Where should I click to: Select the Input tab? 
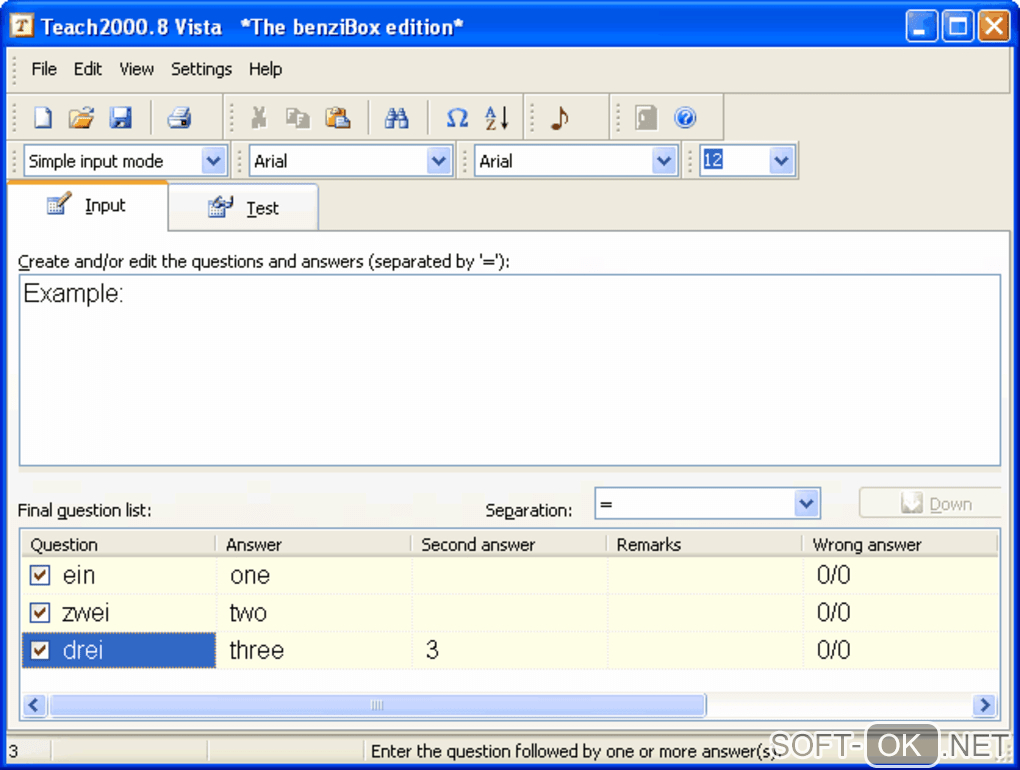point(87,206)
